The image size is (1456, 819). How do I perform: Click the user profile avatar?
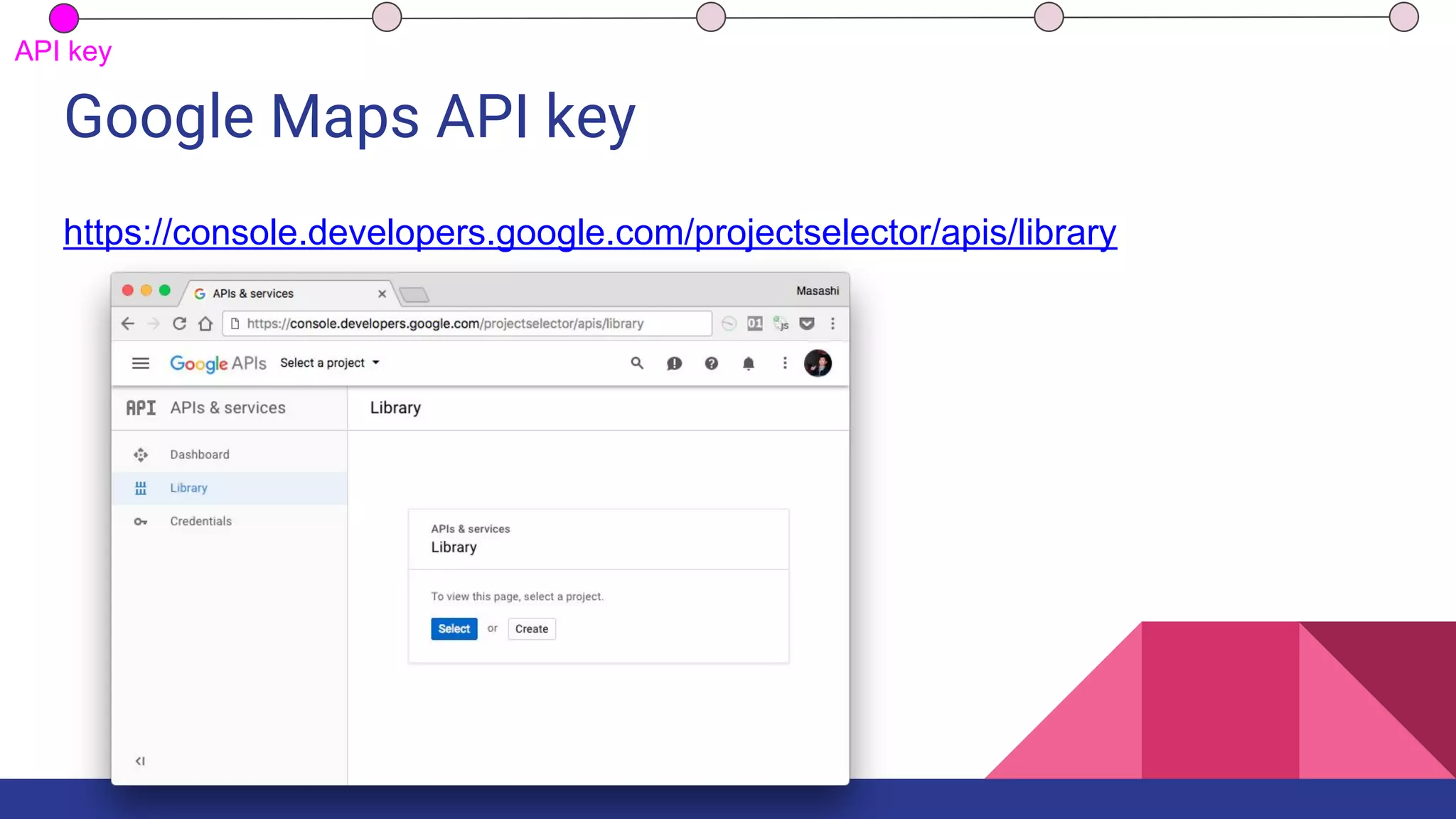(818, 363)
